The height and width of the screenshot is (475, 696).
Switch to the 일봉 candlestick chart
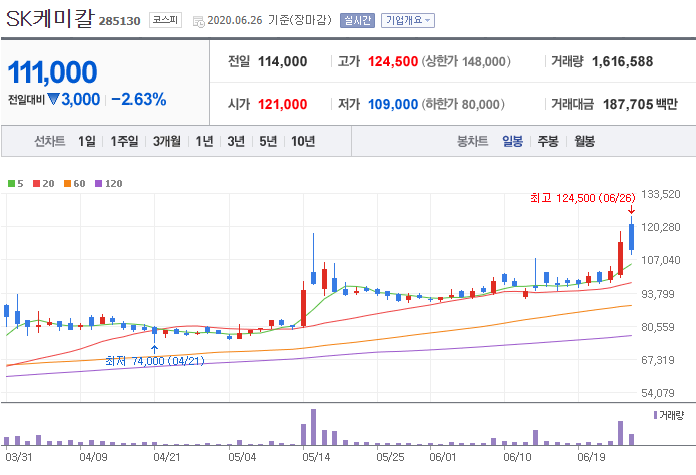pos(512,141)
